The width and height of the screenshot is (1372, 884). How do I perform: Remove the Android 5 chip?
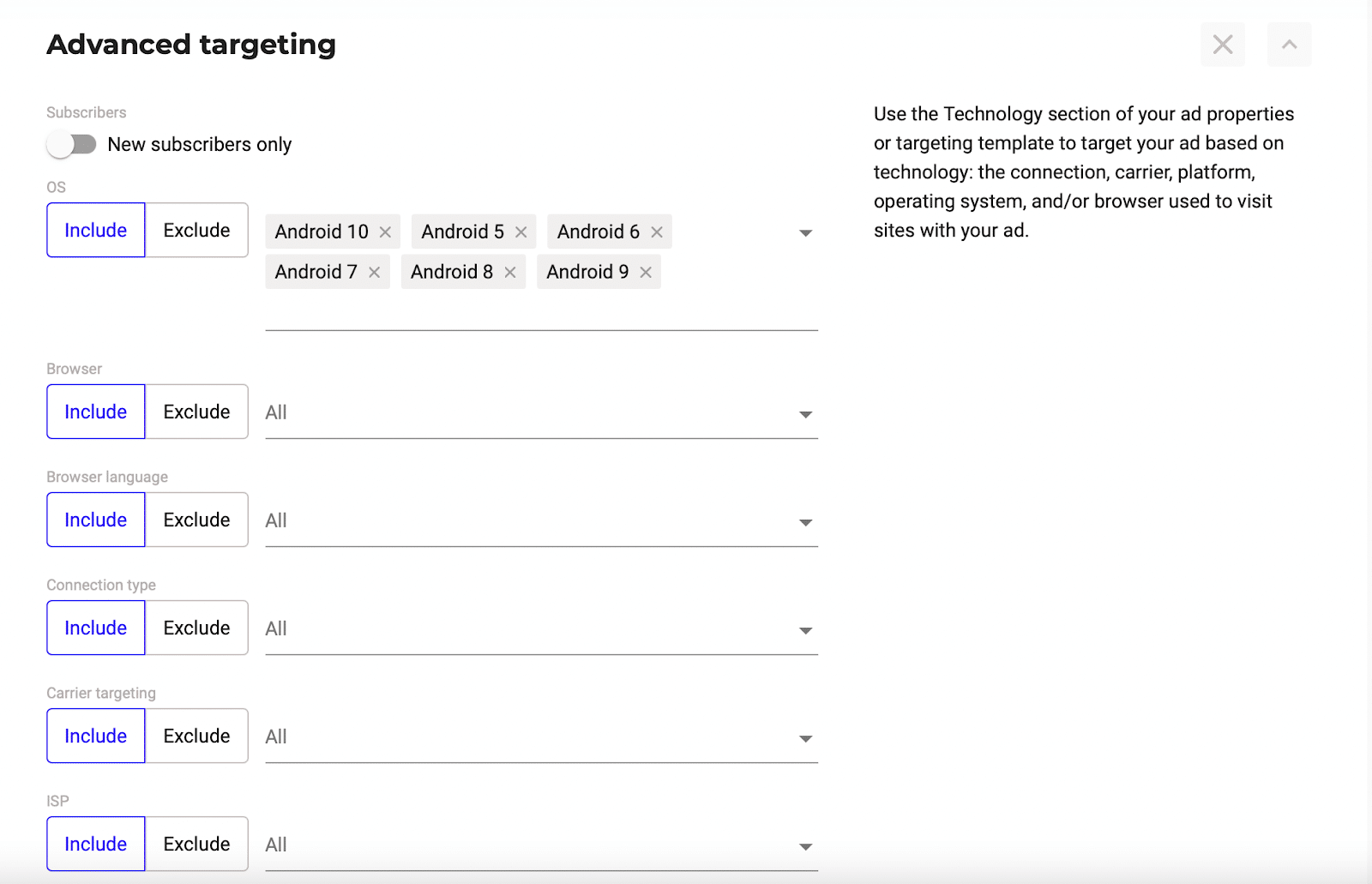click(x=521, y=232)
